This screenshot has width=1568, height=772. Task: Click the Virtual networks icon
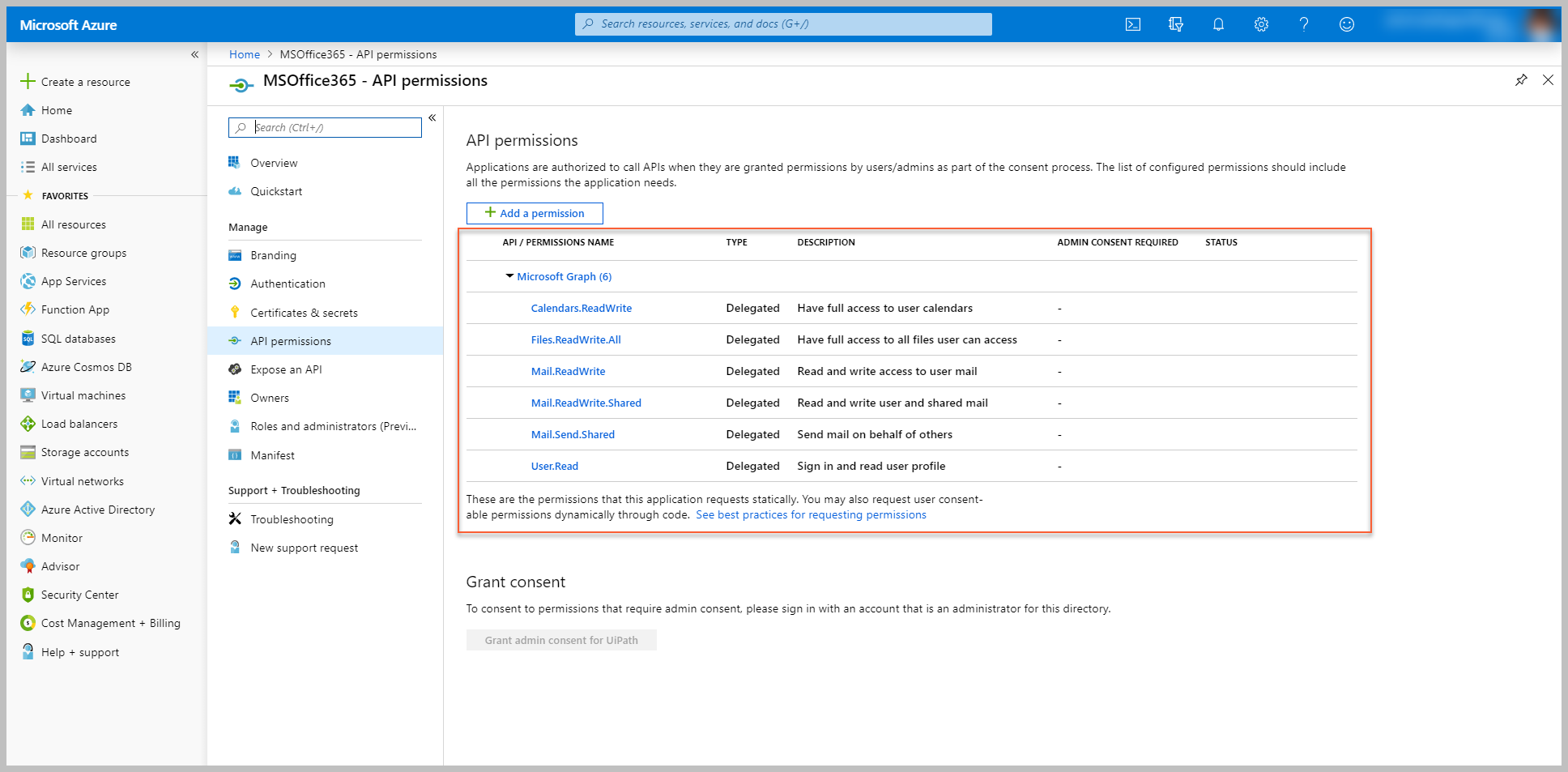(x=28, y=481)
